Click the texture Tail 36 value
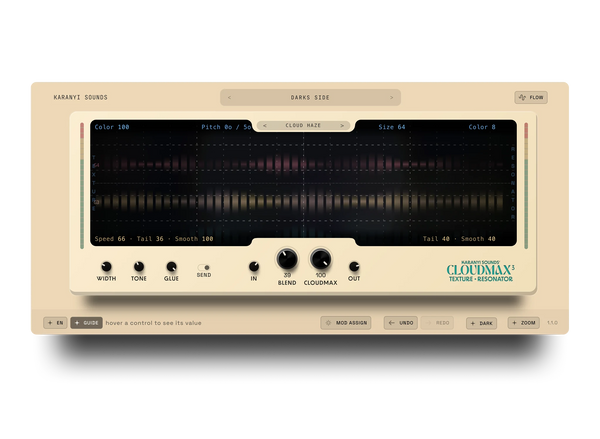The height and width of the screenshot is (439, 600). (x=150, y=239)
